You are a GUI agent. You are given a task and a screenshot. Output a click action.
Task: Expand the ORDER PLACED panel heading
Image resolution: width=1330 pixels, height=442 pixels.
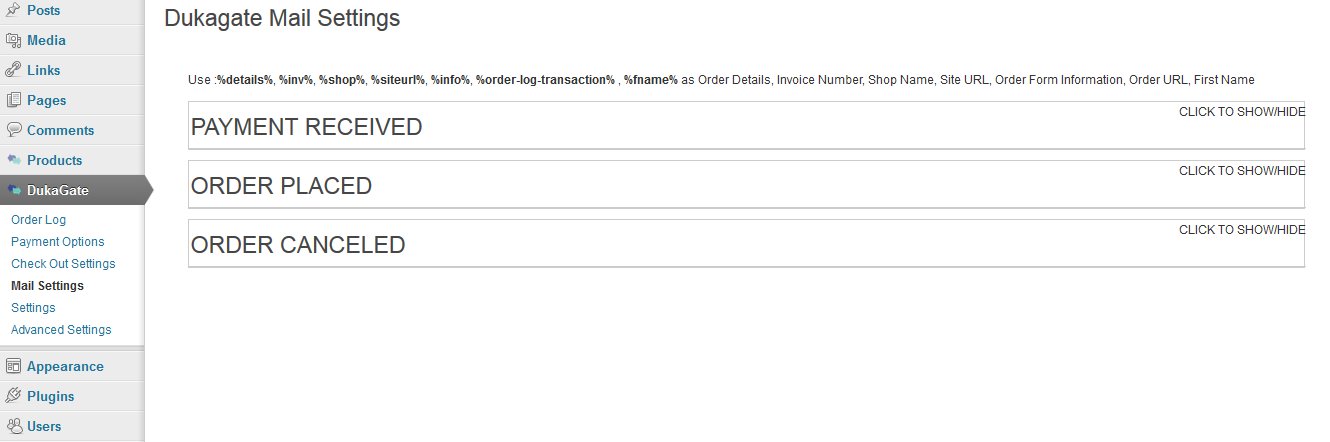pyautogui.click(x=281, y=186)
